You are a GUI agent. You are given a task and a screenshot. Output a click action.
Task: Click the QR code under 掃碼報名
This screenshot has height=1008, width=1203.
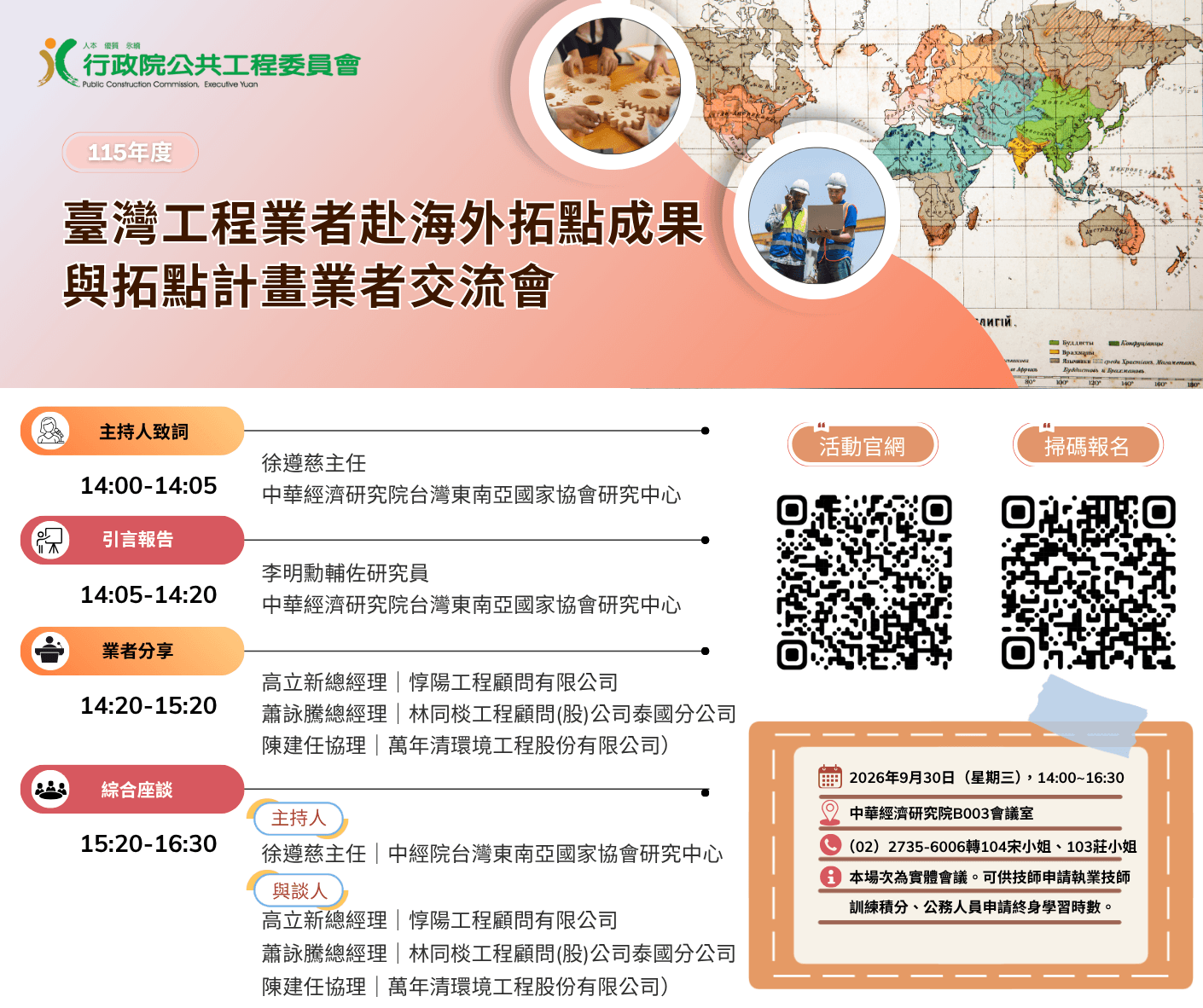1089,582
